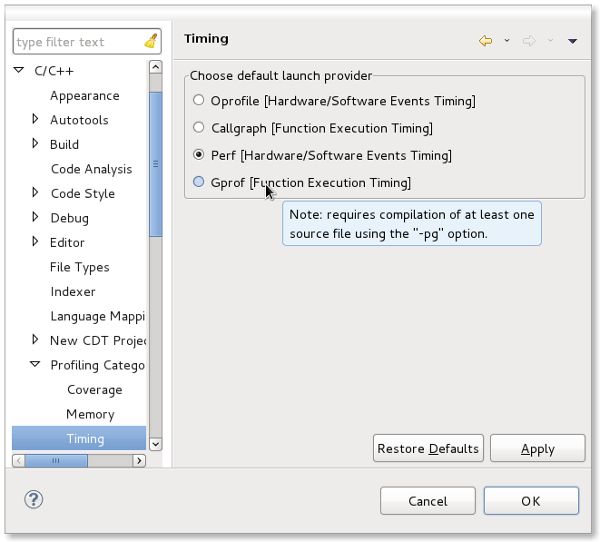The image size is (600, 542).
Task: Click the C/C++ tree label
Action: [54, 71]
